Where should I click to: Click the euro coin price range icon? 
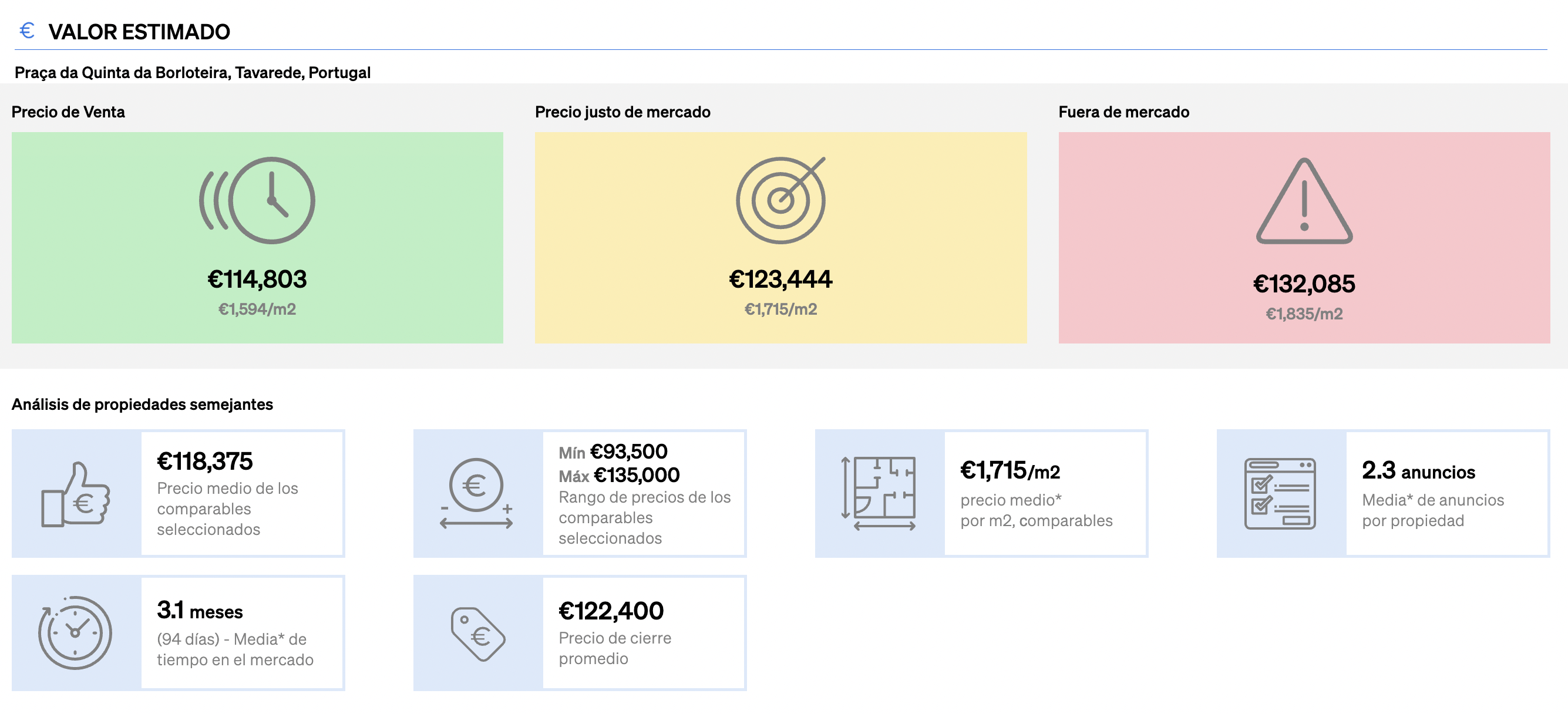[477, 494]
